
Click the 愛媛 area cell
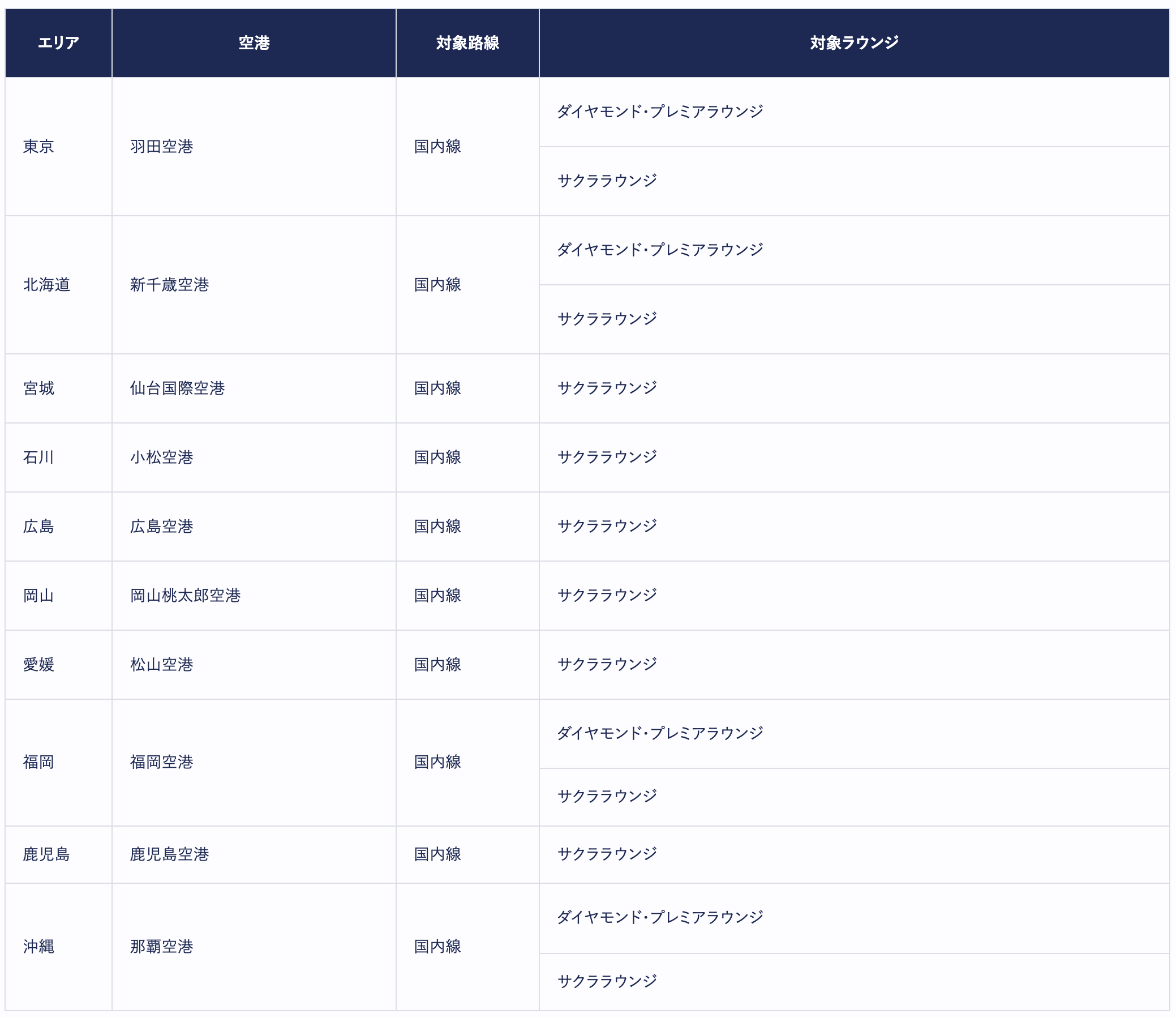pyautogui.click(x=38, y=665)
